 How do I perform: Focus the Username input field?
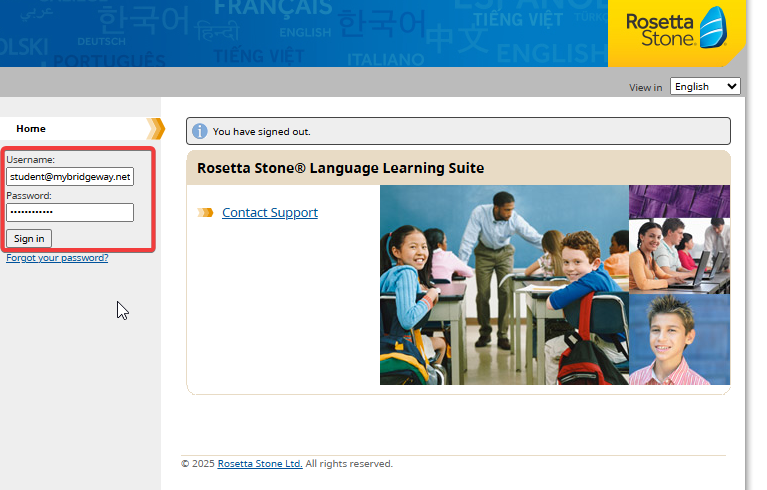[x=70, y=177]
